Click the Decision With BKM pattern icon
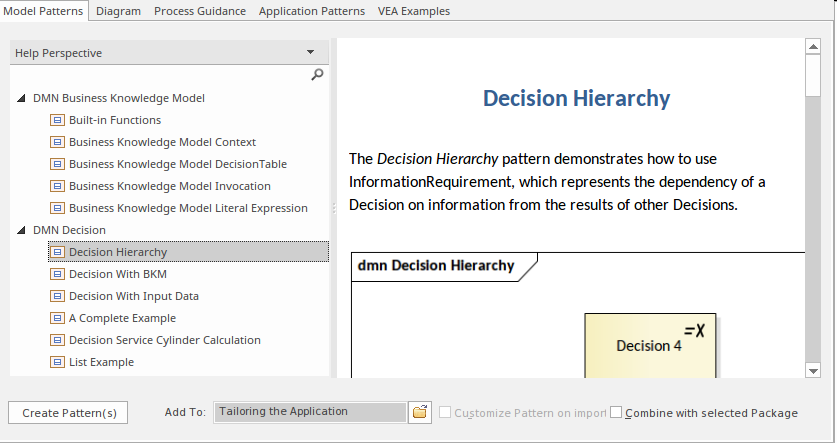The image size is (837, 443). 58,274
